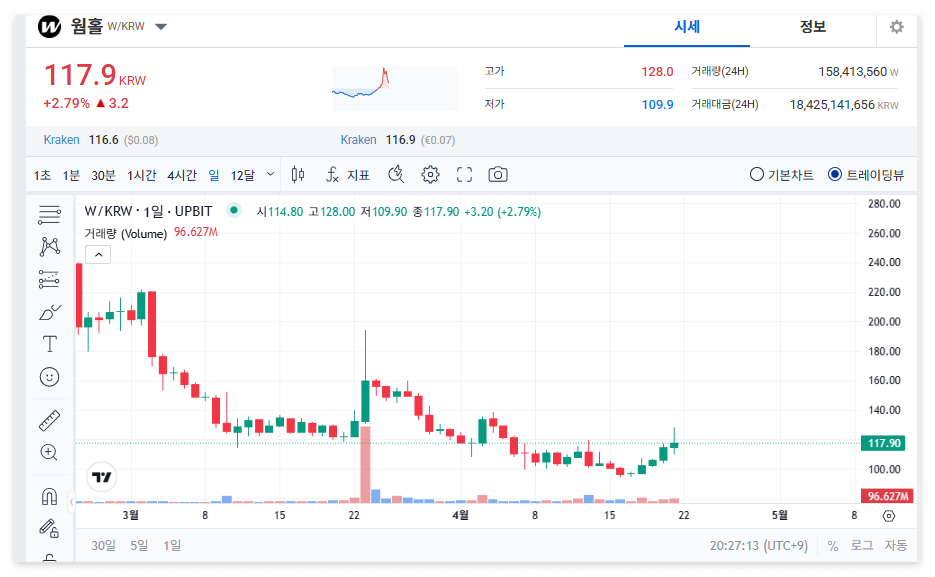Switch to the 정보 tab
935x577 pixels.
pos(812,30)
